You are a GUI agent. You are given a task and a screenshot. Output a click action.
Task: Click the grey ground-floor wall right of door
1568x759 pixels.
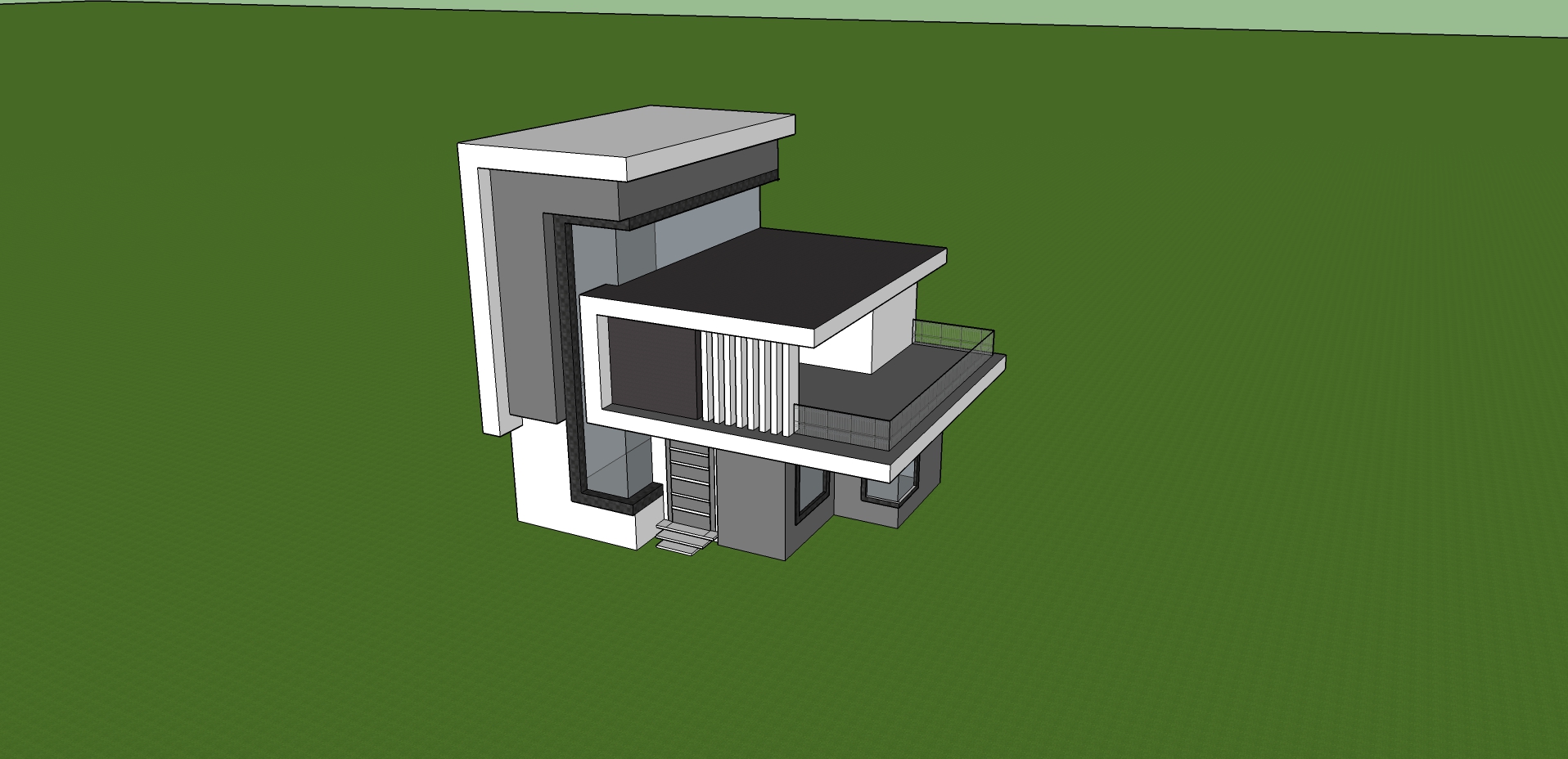753,507
